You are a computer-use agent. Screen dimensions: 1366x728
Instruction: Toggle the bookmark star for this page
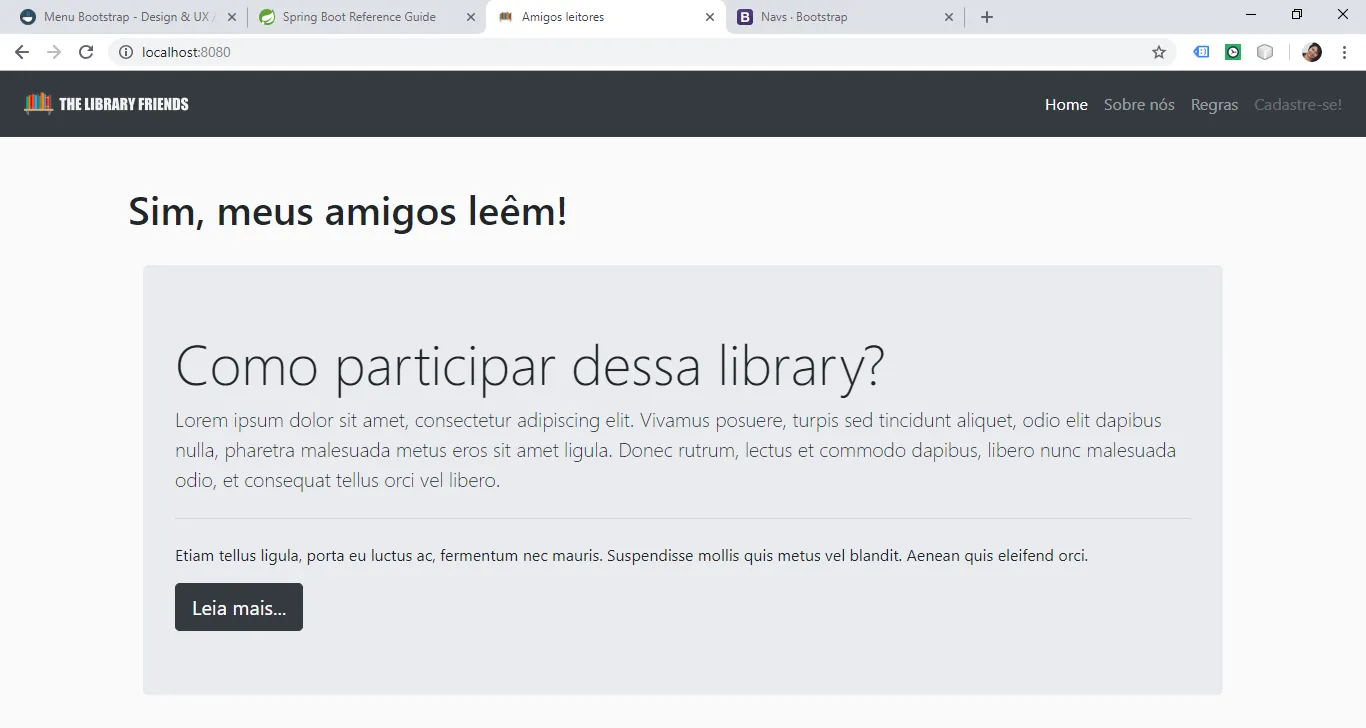coord(1157,51)
